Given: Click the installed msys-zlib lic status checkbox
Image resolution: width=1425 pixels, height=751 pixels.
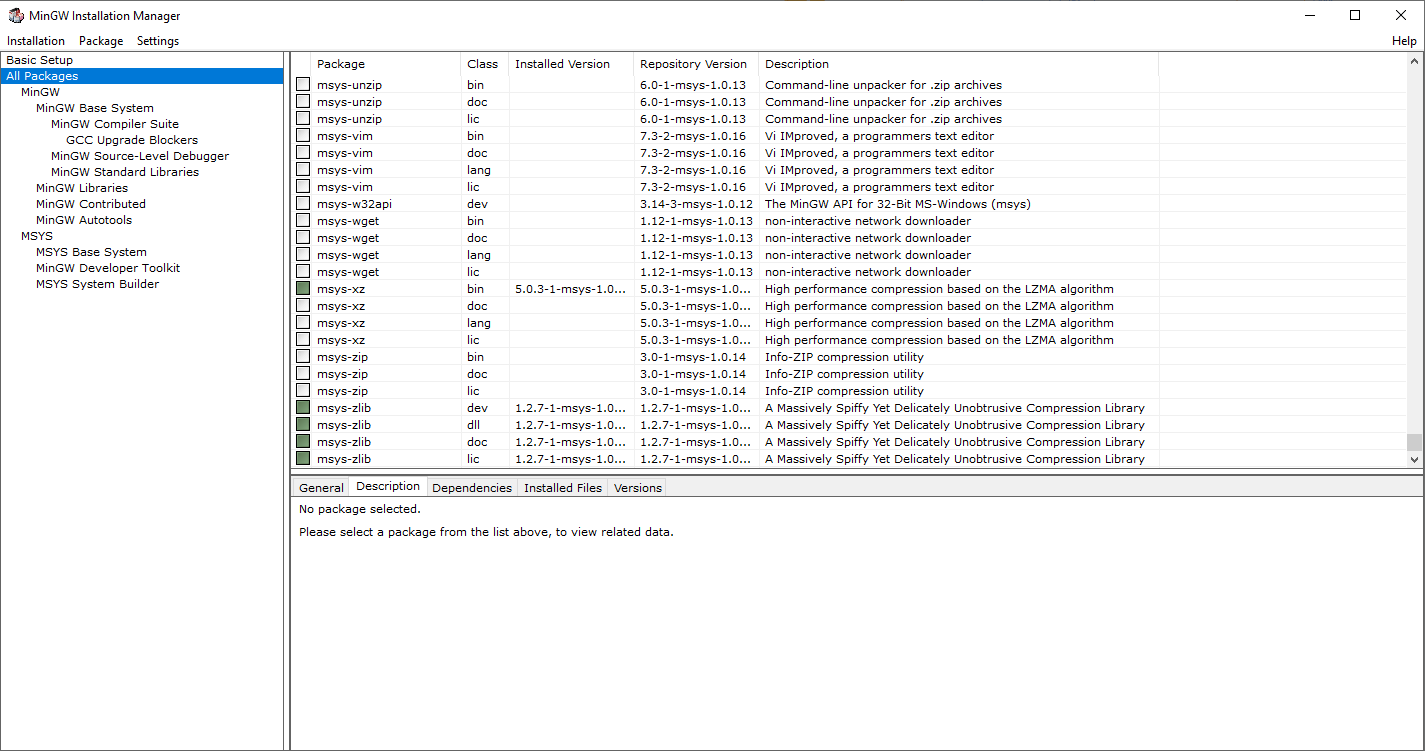Looking at the screenshot, I should coord(303,459).
